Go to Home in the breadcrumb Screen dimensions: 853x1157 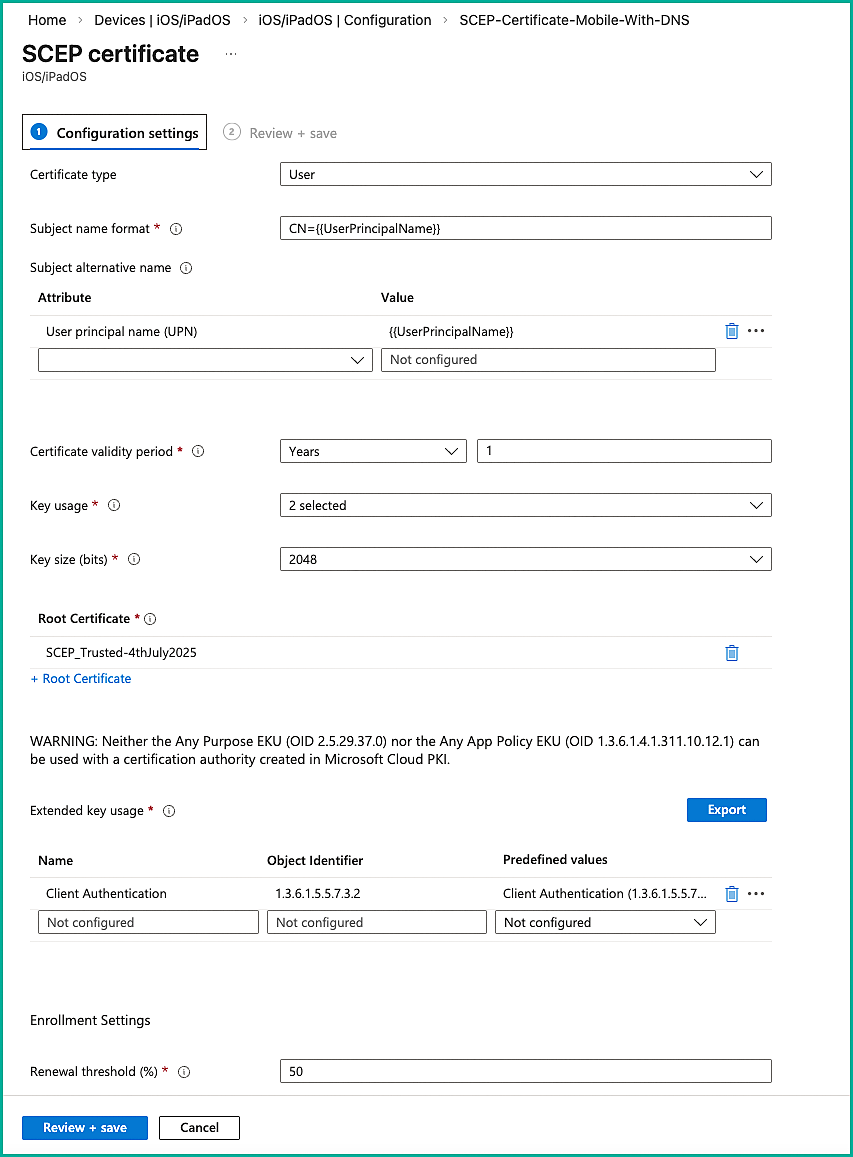(x=47, y=20)
